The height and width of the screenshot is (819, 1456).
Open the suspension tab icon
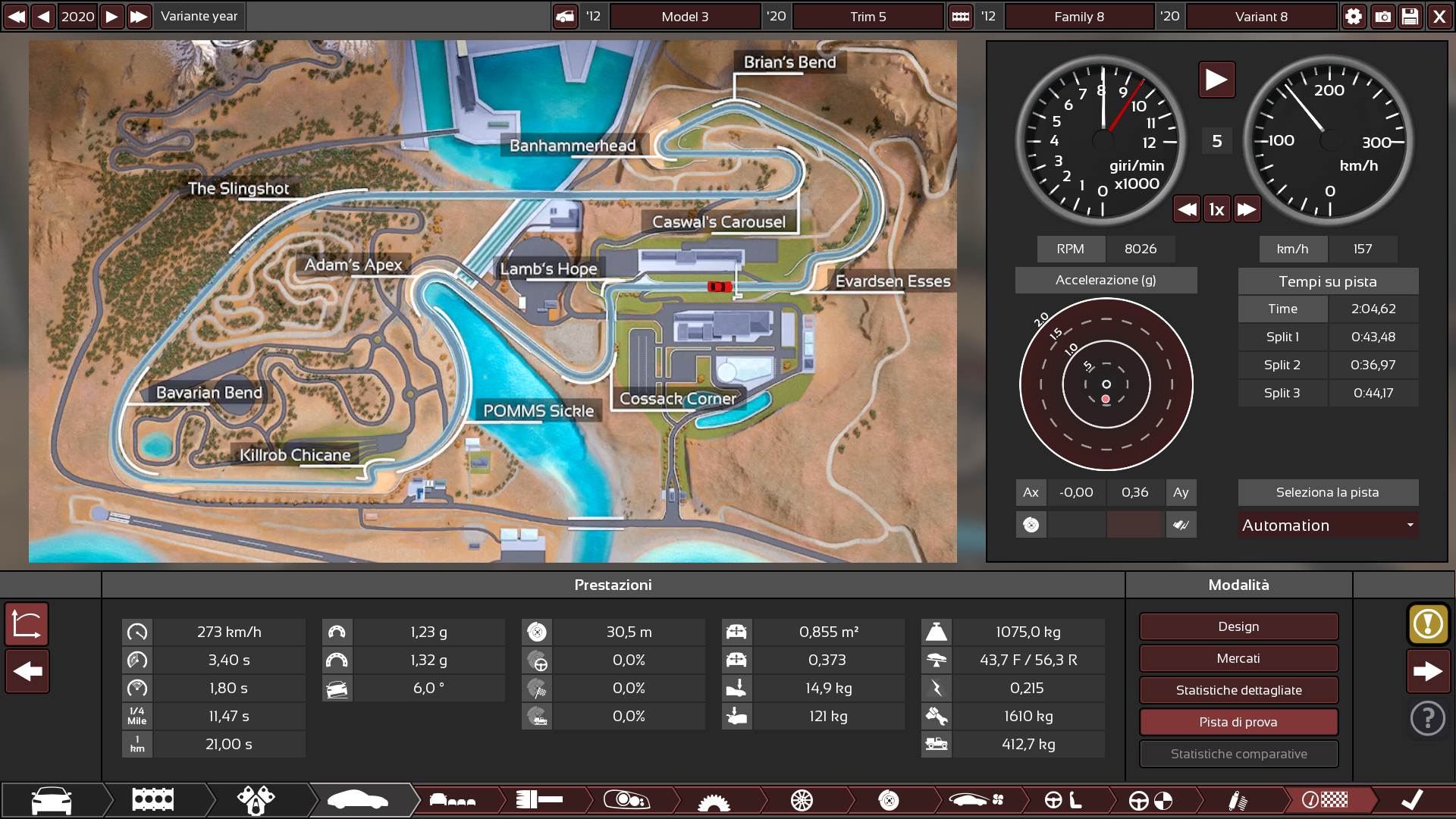point(1237,800)
